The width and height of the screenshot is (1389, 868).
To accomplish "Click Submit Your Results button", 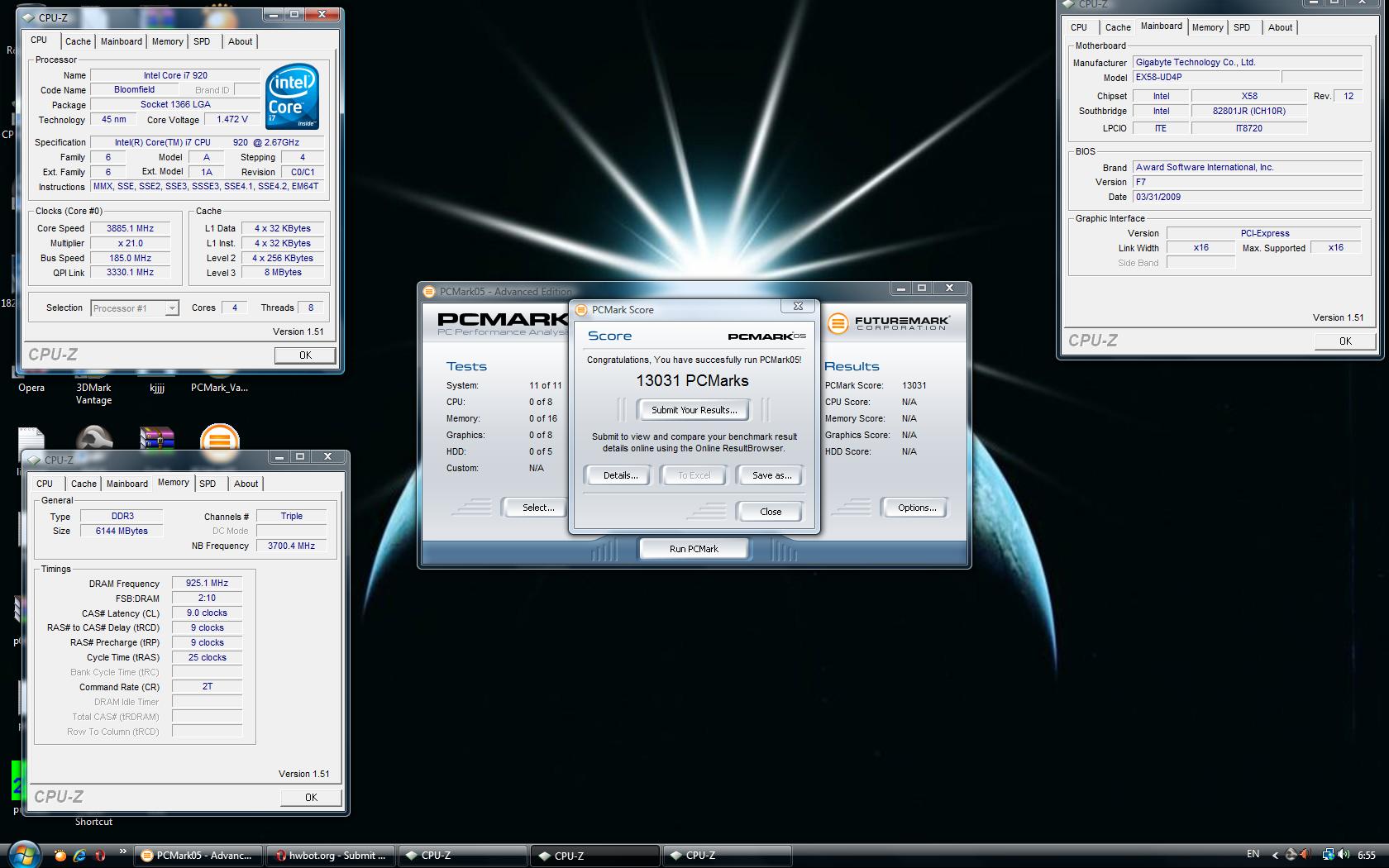I will (694, 410).
